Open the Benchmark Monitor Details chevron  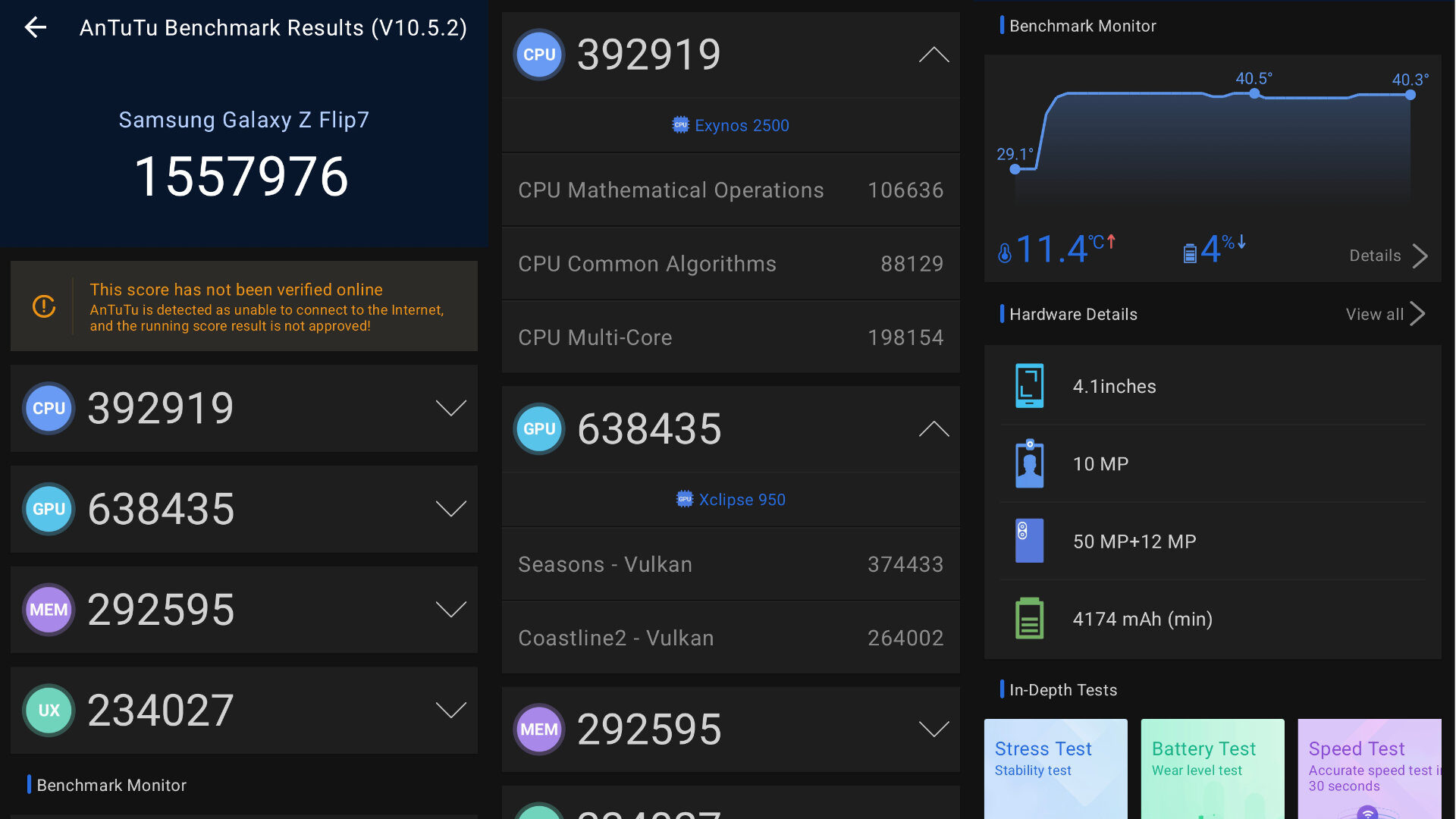tap(1420, 256)
